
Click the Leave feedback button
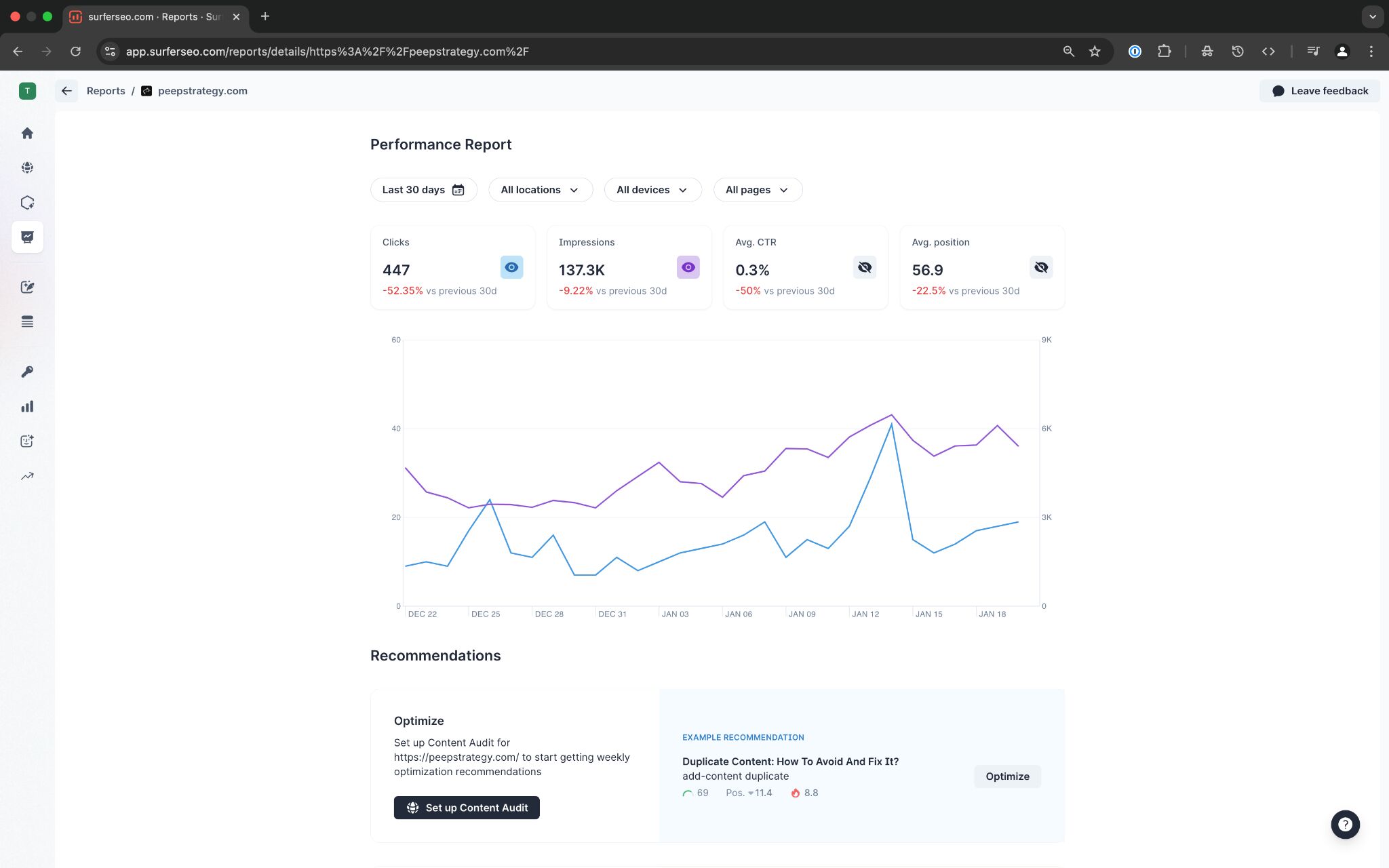[x=1319, y=91]
